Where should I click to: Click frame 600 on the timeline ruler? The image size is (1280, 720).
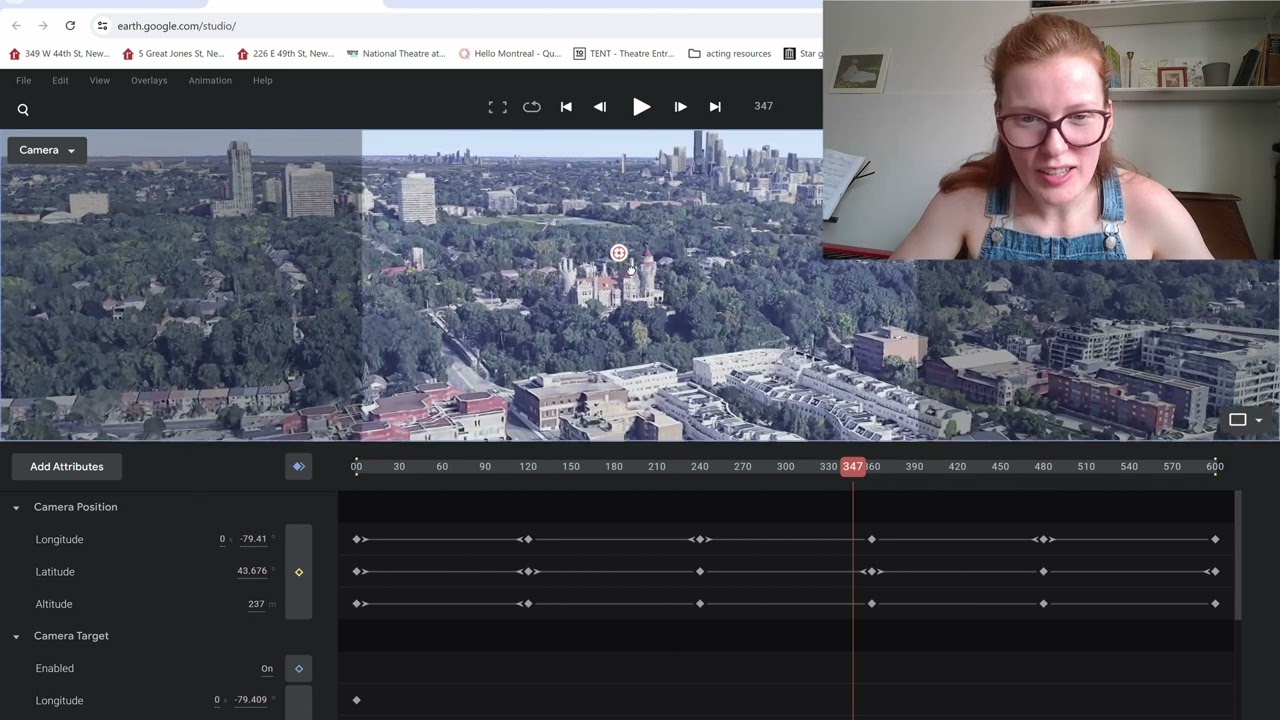tap(1215, 467)
